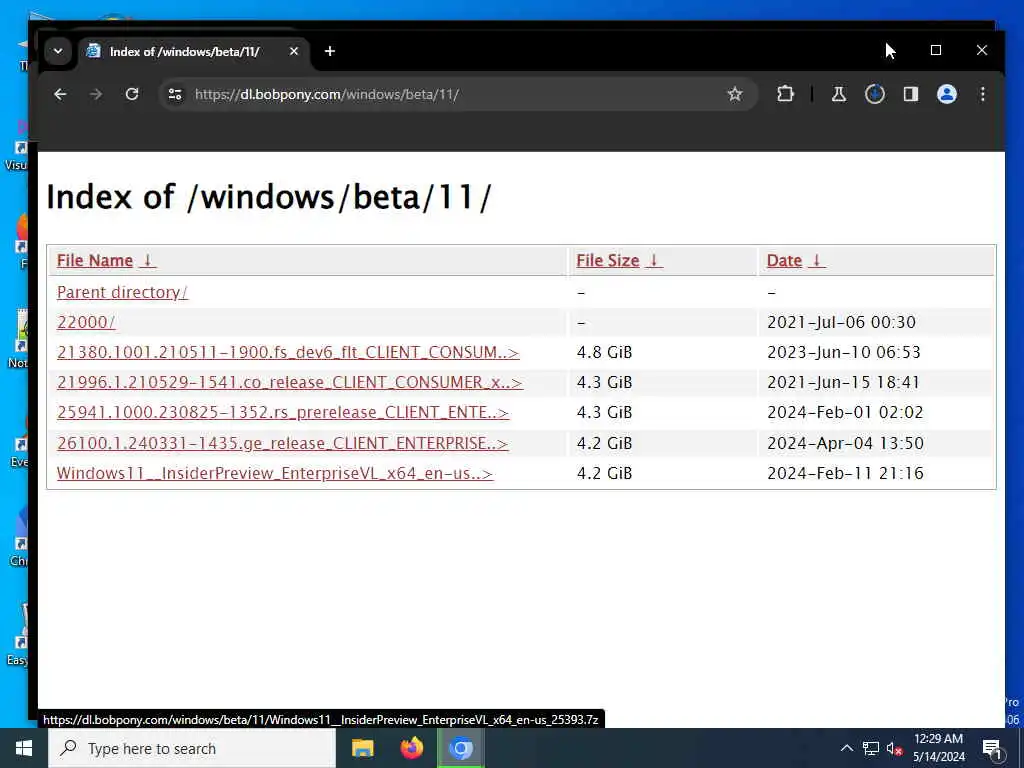
Task: Open a new tab with plus button
Action: 330,51
